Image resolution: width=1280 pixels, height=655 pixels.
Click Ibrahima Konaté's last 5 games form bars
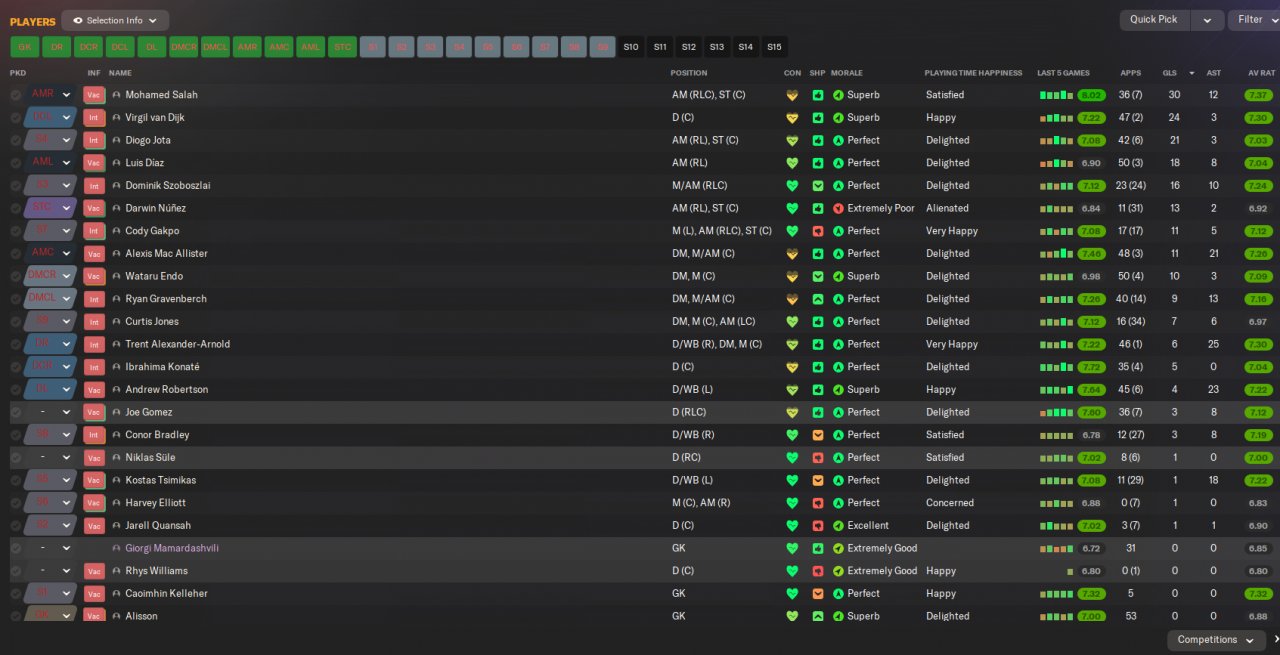tap(1056, 367)
